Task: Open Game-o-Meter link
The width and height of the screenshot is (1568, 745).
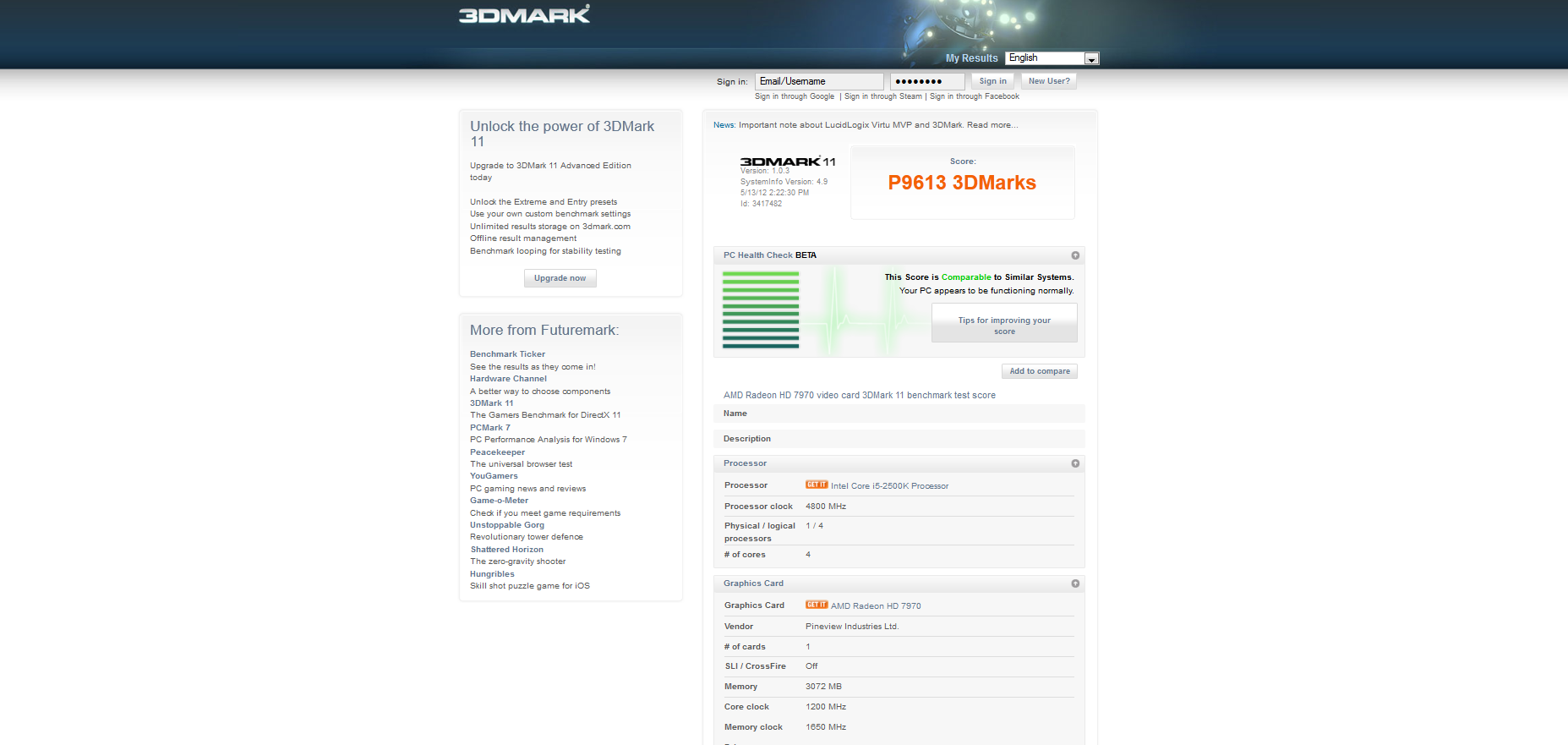Action: [499, 501]
